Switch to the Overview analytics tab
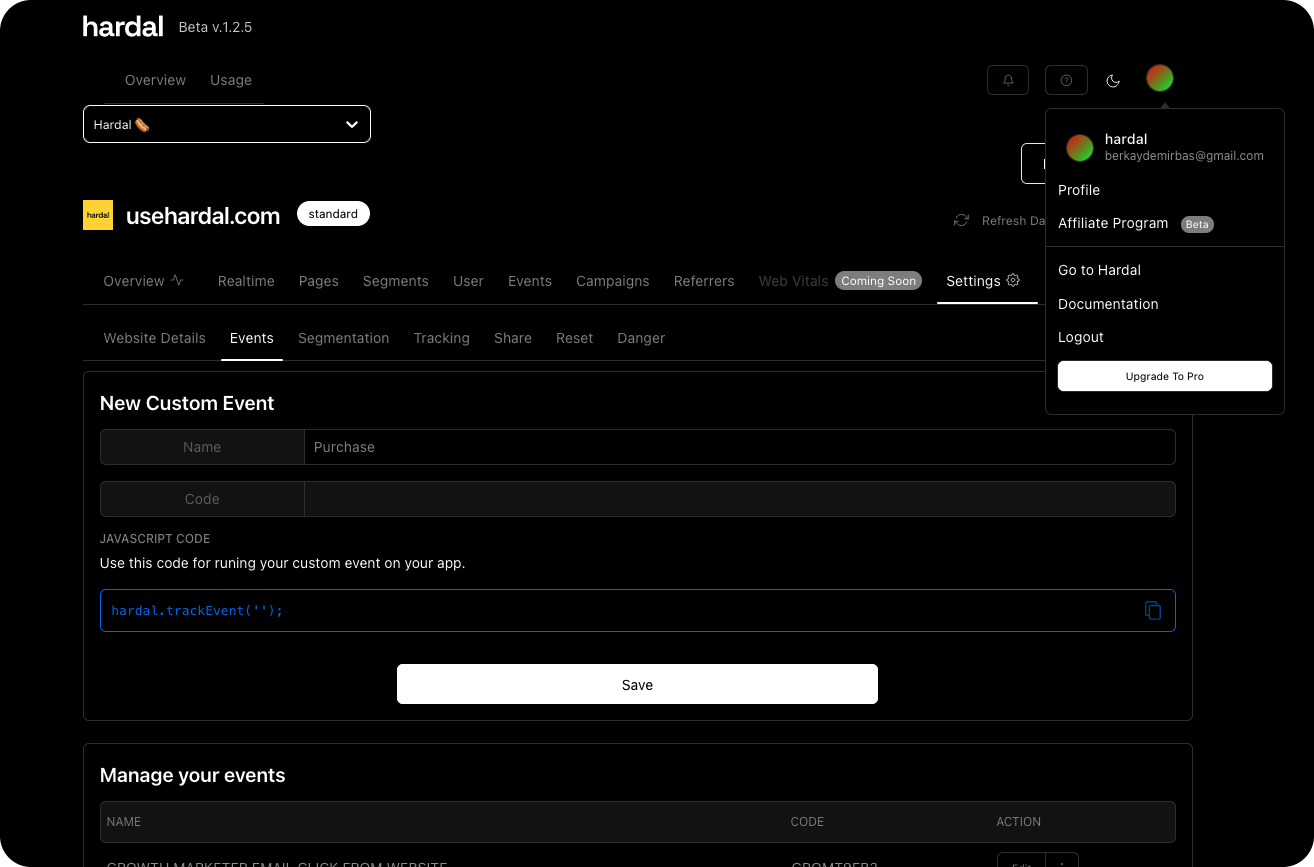 (144, 281)
